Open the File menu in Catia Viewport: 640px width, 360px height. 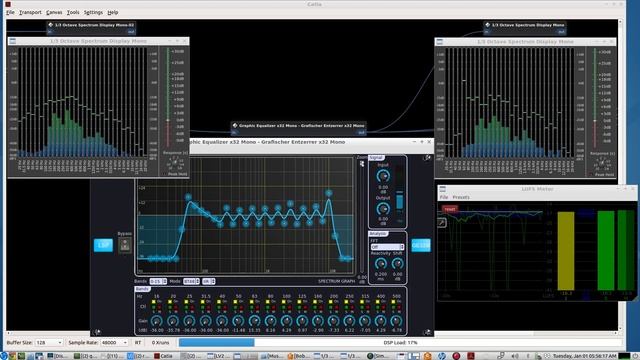tap(10, 12)
